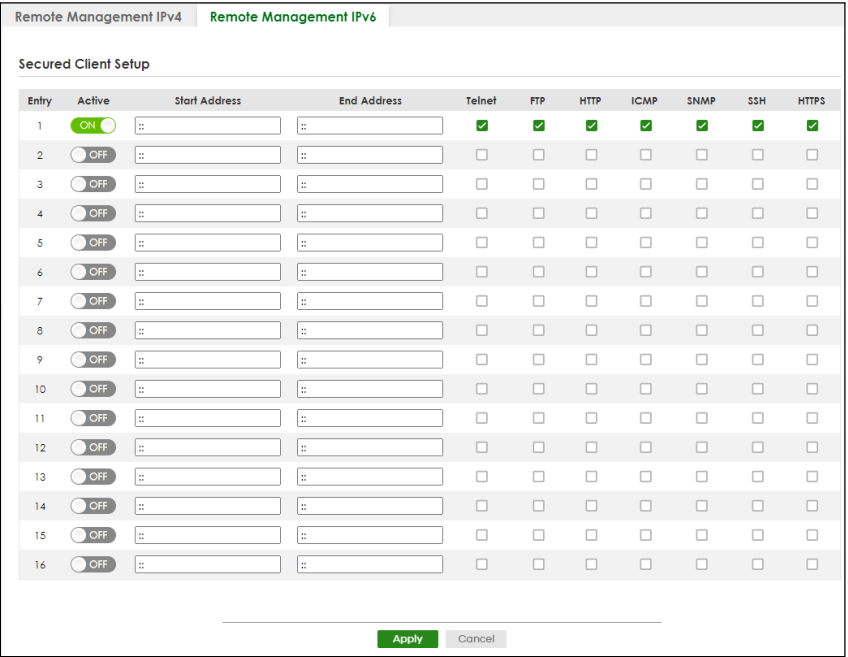848x657 pixels.
Task: Click the Cancel button
Action: [x=476, y=639]
